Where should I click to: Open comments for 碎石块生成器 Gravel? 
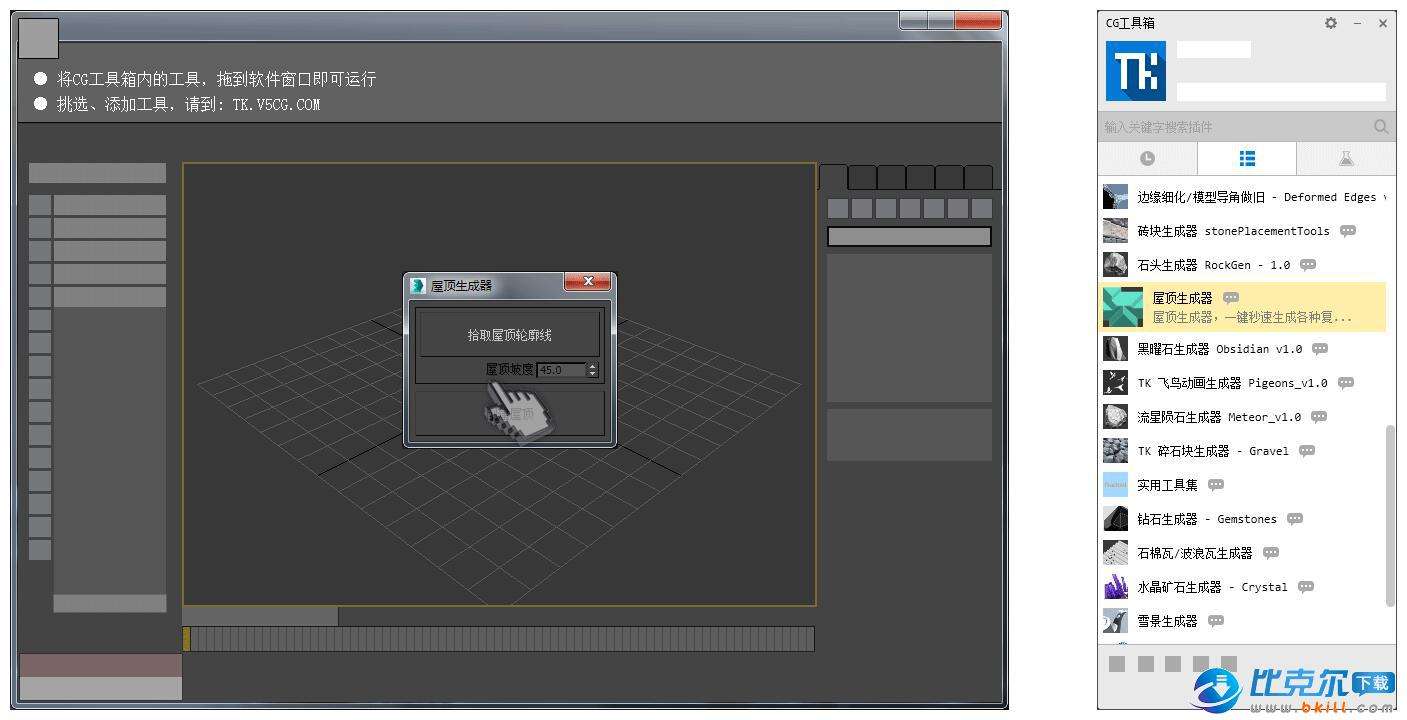(1307, 451)
